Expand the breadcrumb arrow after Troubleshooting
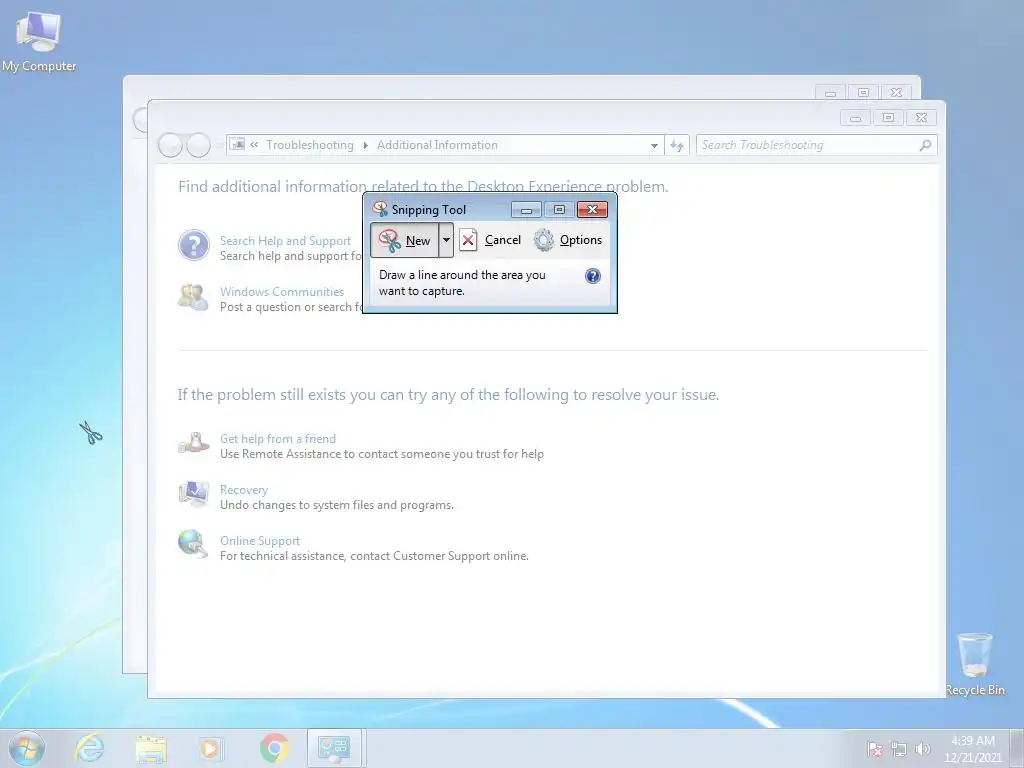1024x768 pixels. click(365, 145)
